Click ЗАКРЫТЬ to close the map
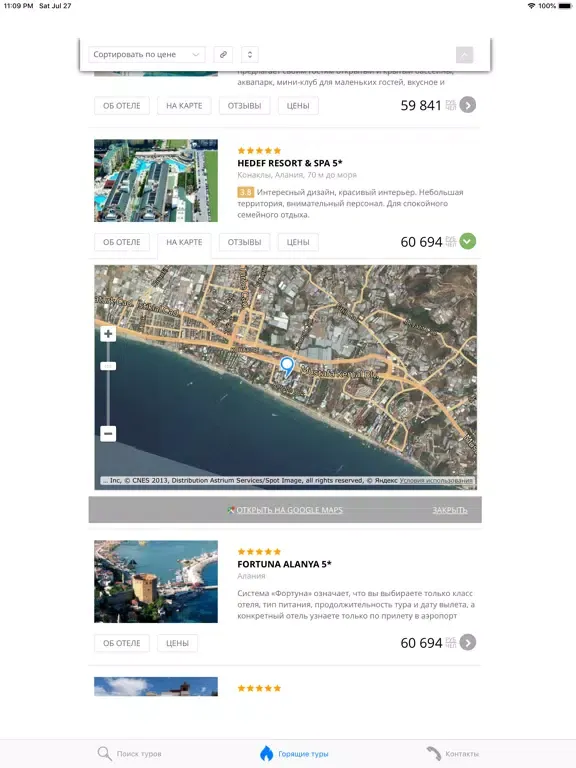This screenshot has height=768, width=576. point(450,510)
